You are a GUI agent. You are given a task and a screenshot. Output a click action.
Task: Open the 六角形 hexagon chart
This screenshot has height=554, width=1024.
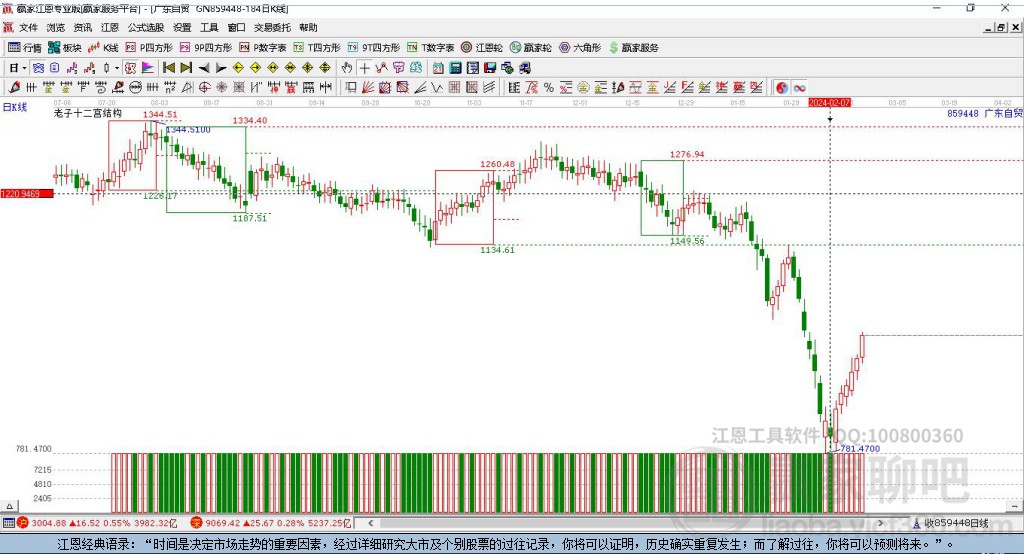579,47
